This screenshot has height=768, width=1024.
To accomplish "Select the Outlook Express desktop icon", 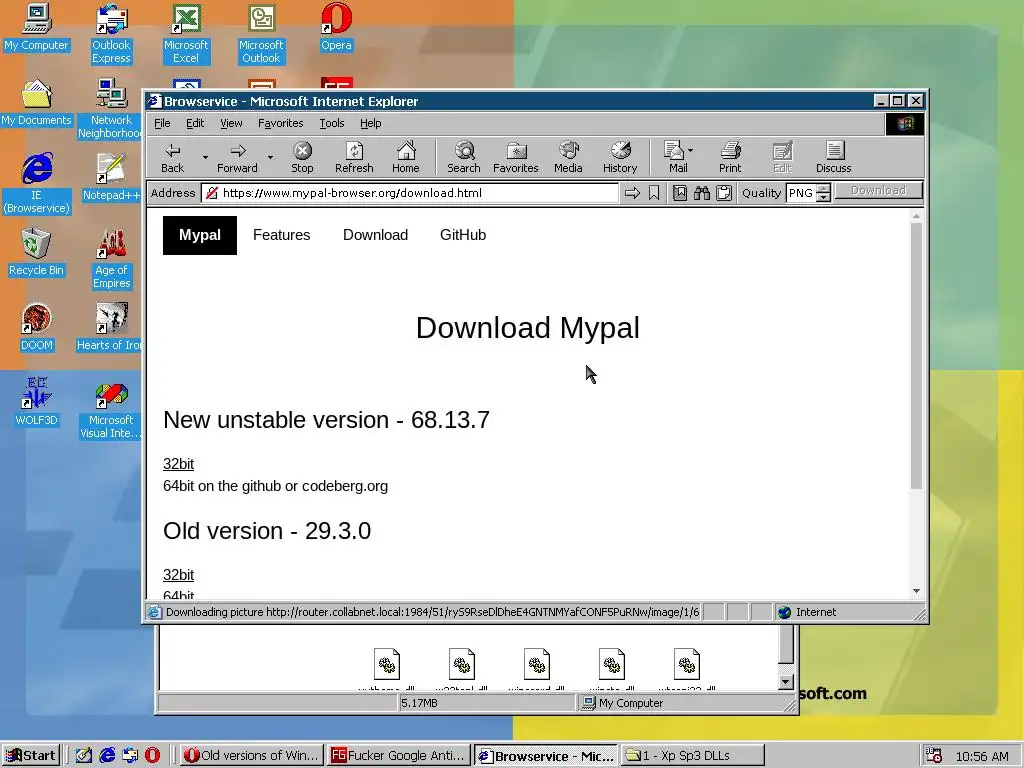I will 111,34.
